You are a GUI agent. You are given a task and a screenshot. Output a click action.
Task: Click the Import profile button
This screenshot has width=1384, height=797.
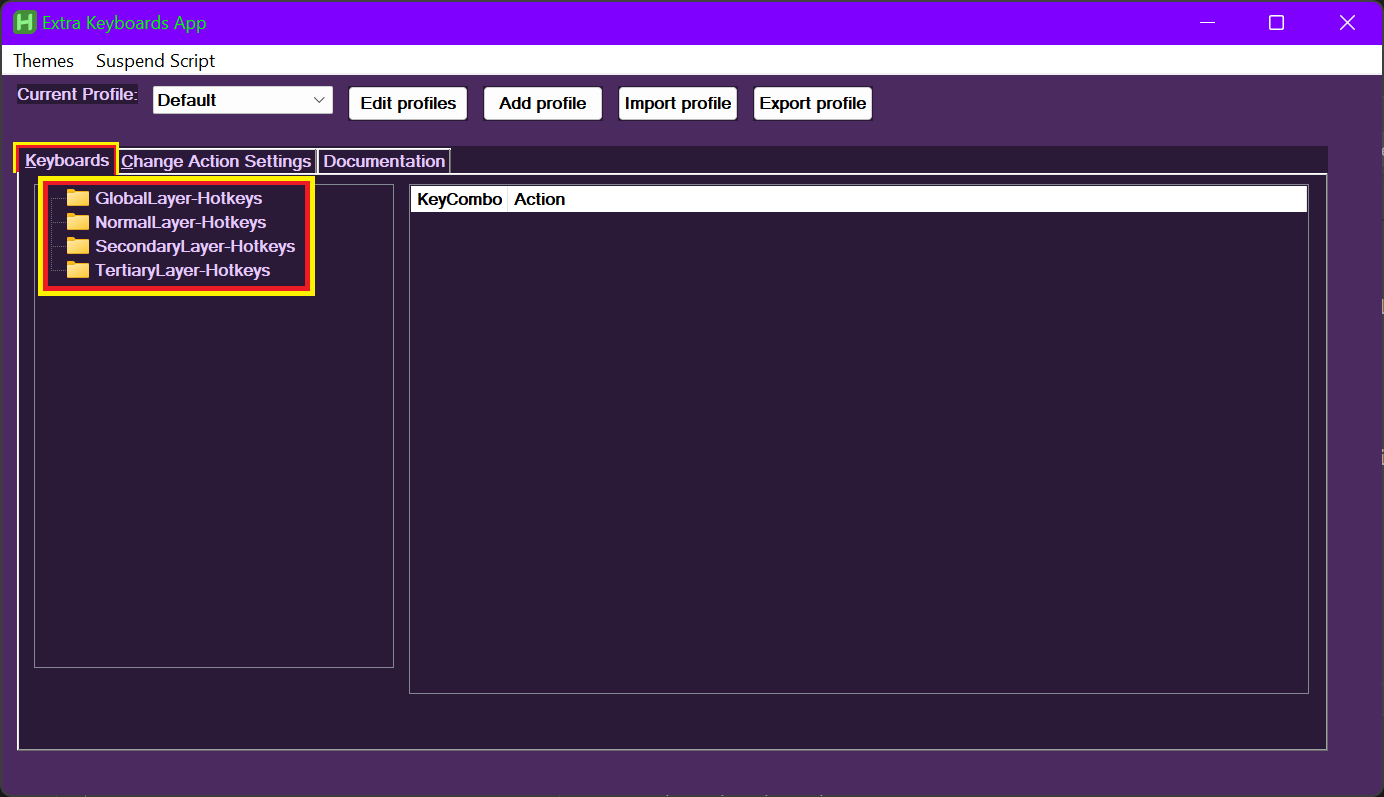[678, 104]
